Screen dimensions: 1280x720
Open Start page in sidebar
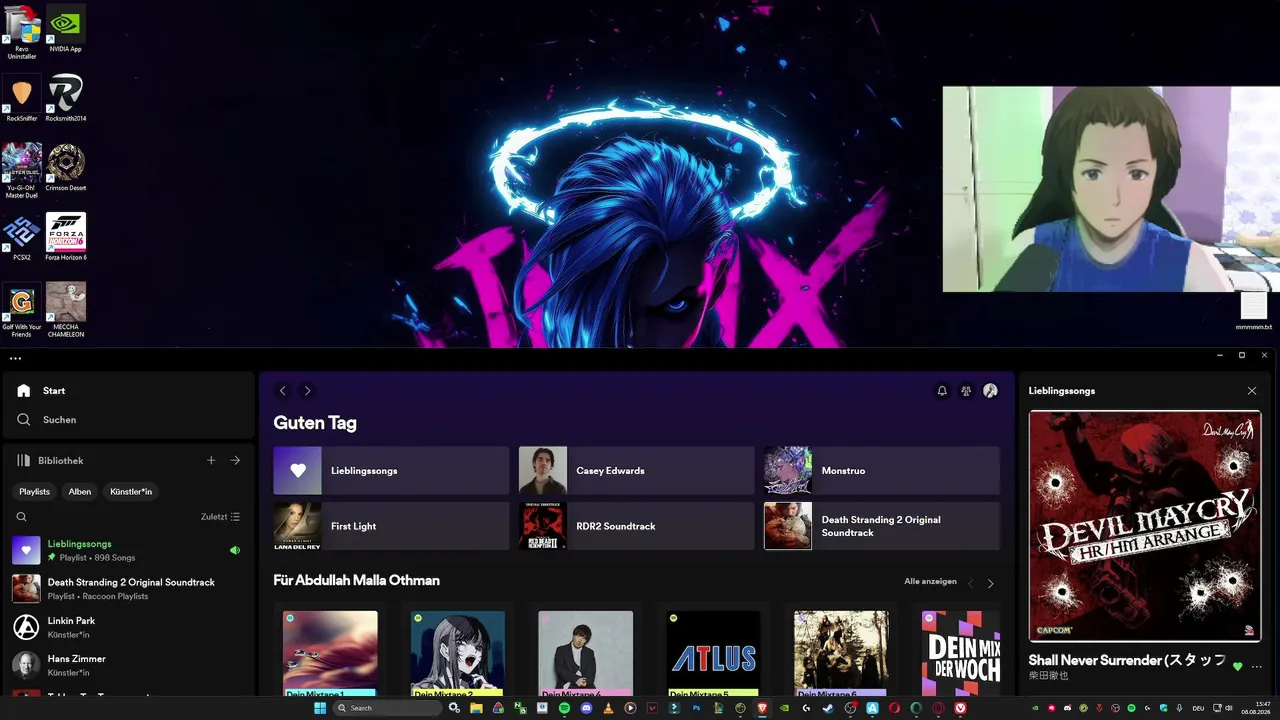coord(54,391)
